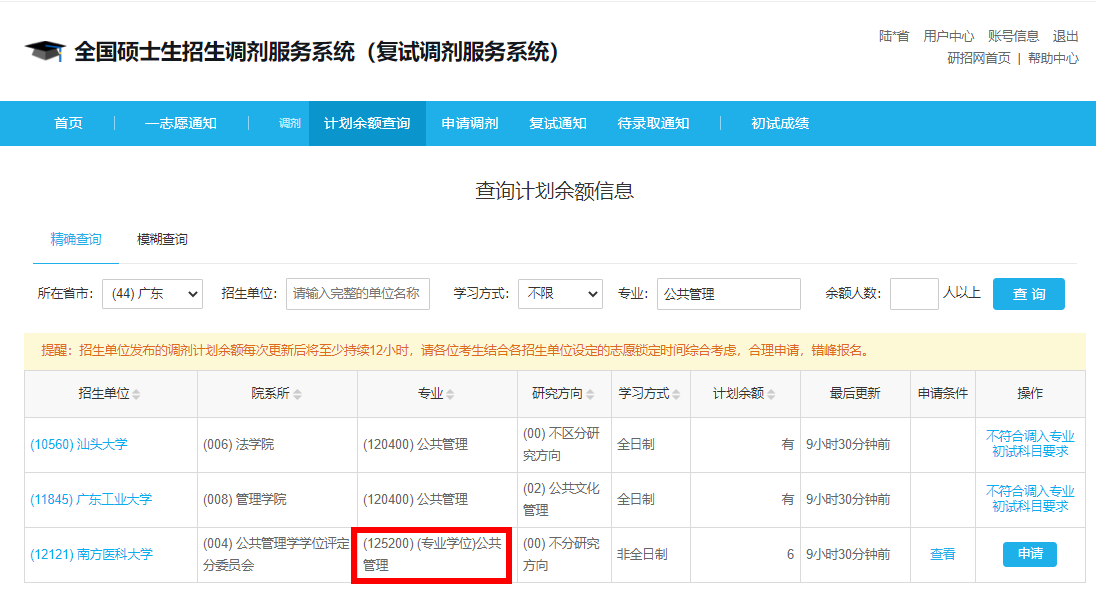Switch to the 模糊查询 tab
Image resolution: width=1096 pixels, height=591 pixels.
pyautogui.click(x=163, y=239)
